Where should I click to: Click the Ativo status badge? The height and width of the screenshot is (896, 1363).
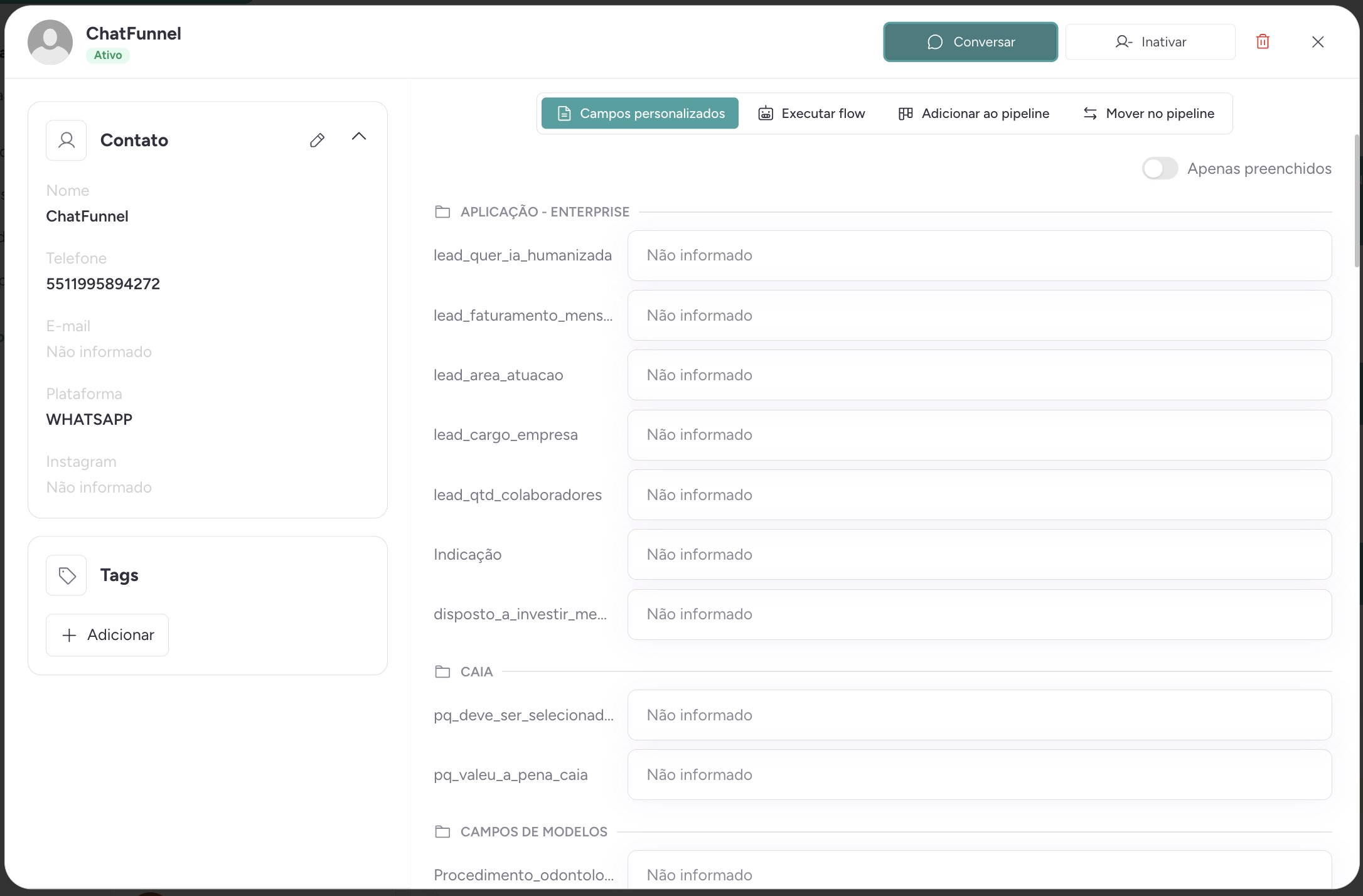[x=108, y=55]
